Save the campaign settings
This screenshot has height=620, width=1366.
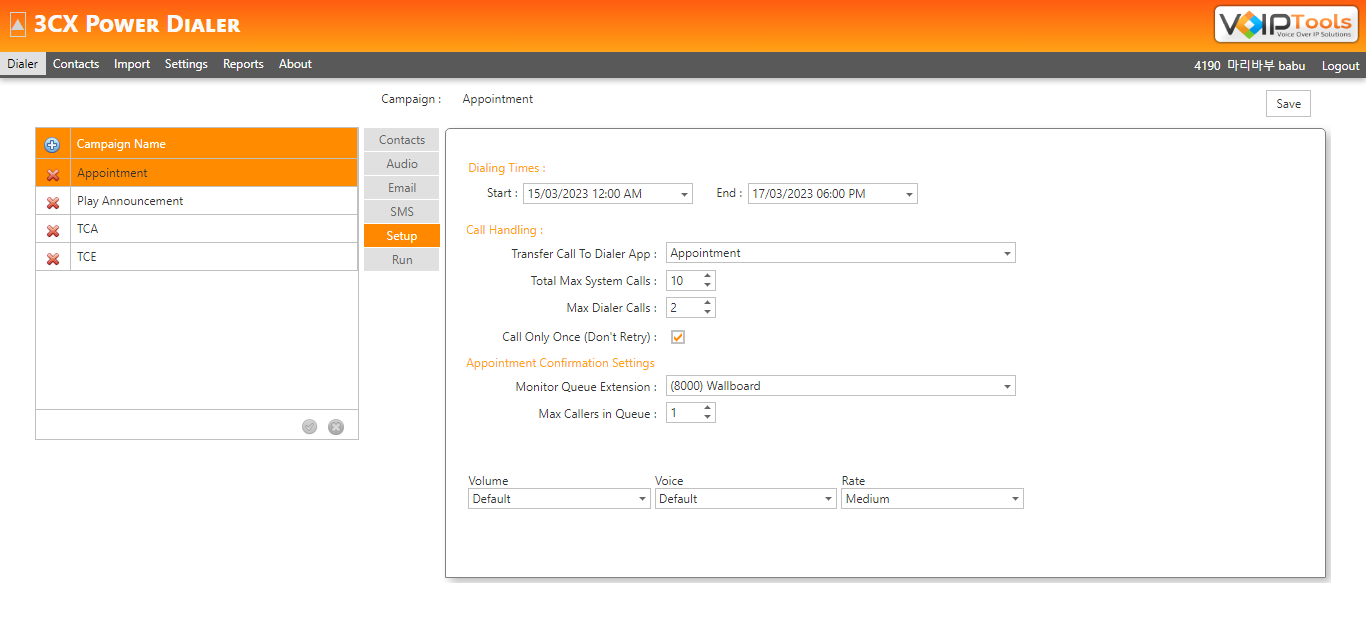[1288, 103]
